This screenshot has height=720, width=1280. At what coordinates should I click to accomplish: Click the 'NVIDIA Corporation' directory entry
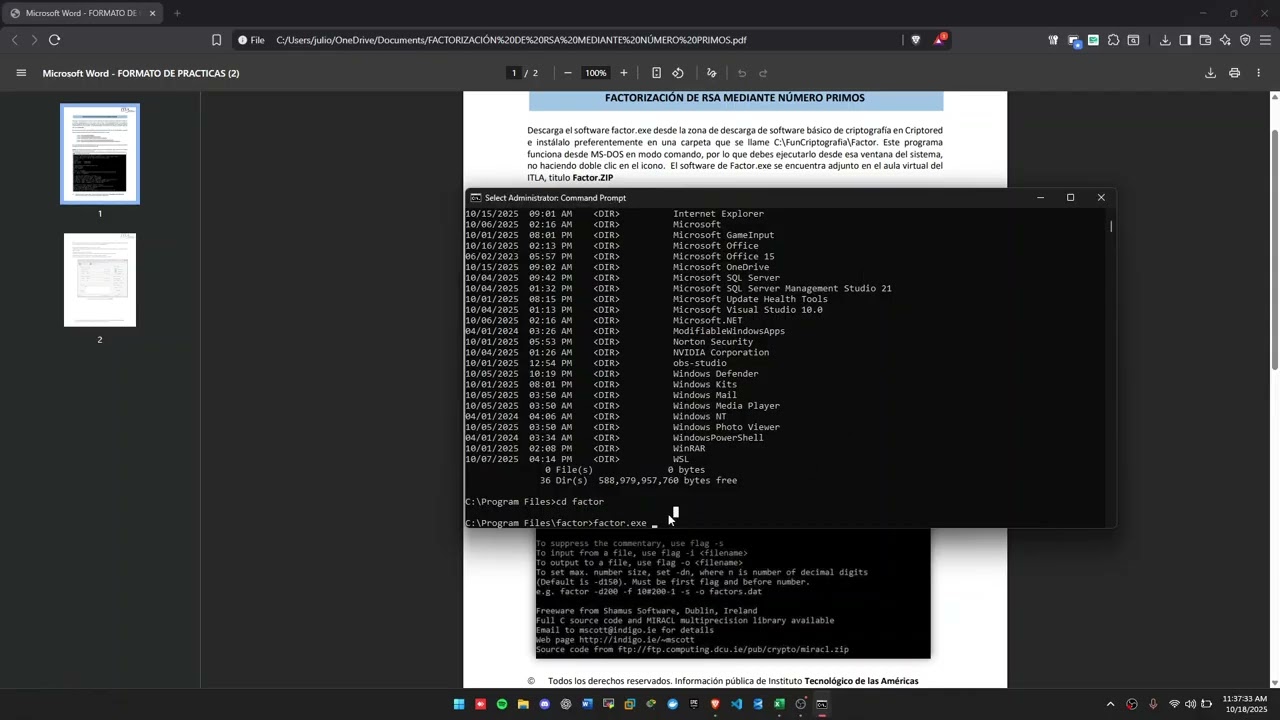click(x=721, y=352)
